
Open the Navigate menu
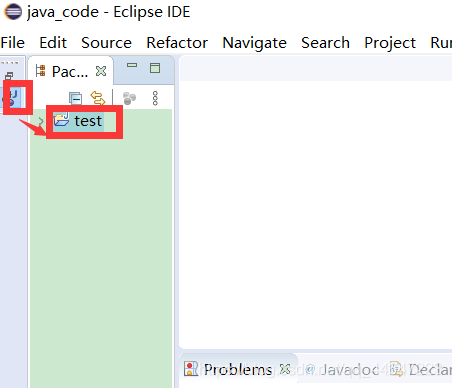pyautogui.click(x=254, y=43)
